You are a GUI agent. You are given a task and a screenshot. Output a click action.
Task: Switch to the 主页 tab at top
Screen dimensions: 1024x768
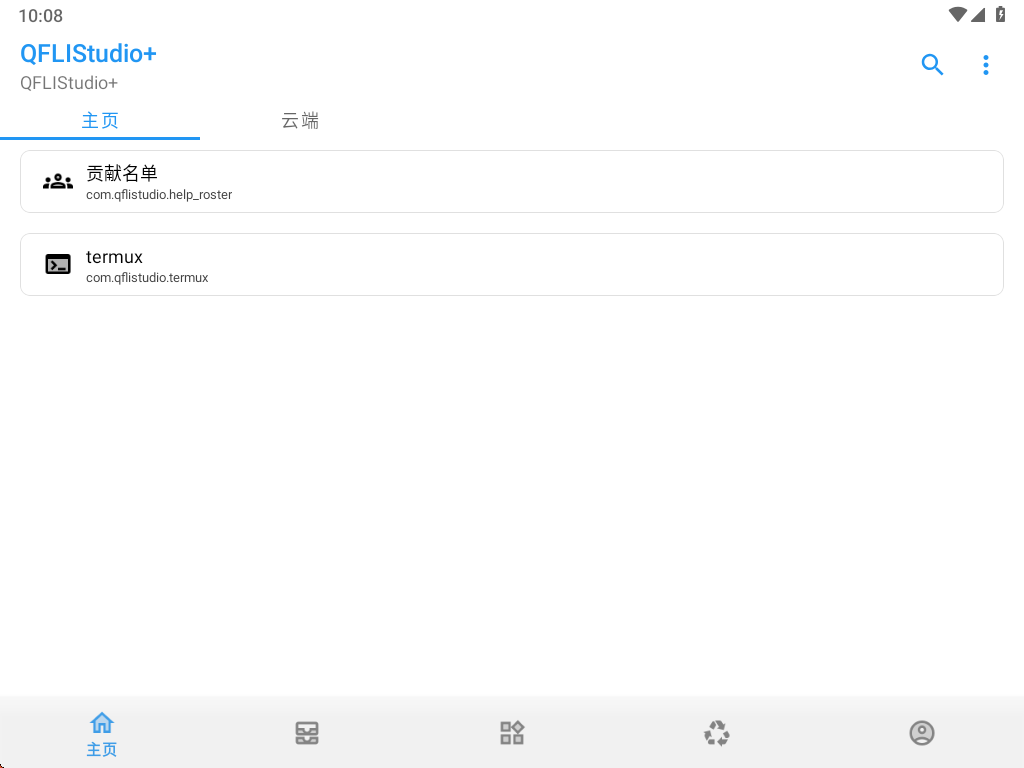[100, 121]
